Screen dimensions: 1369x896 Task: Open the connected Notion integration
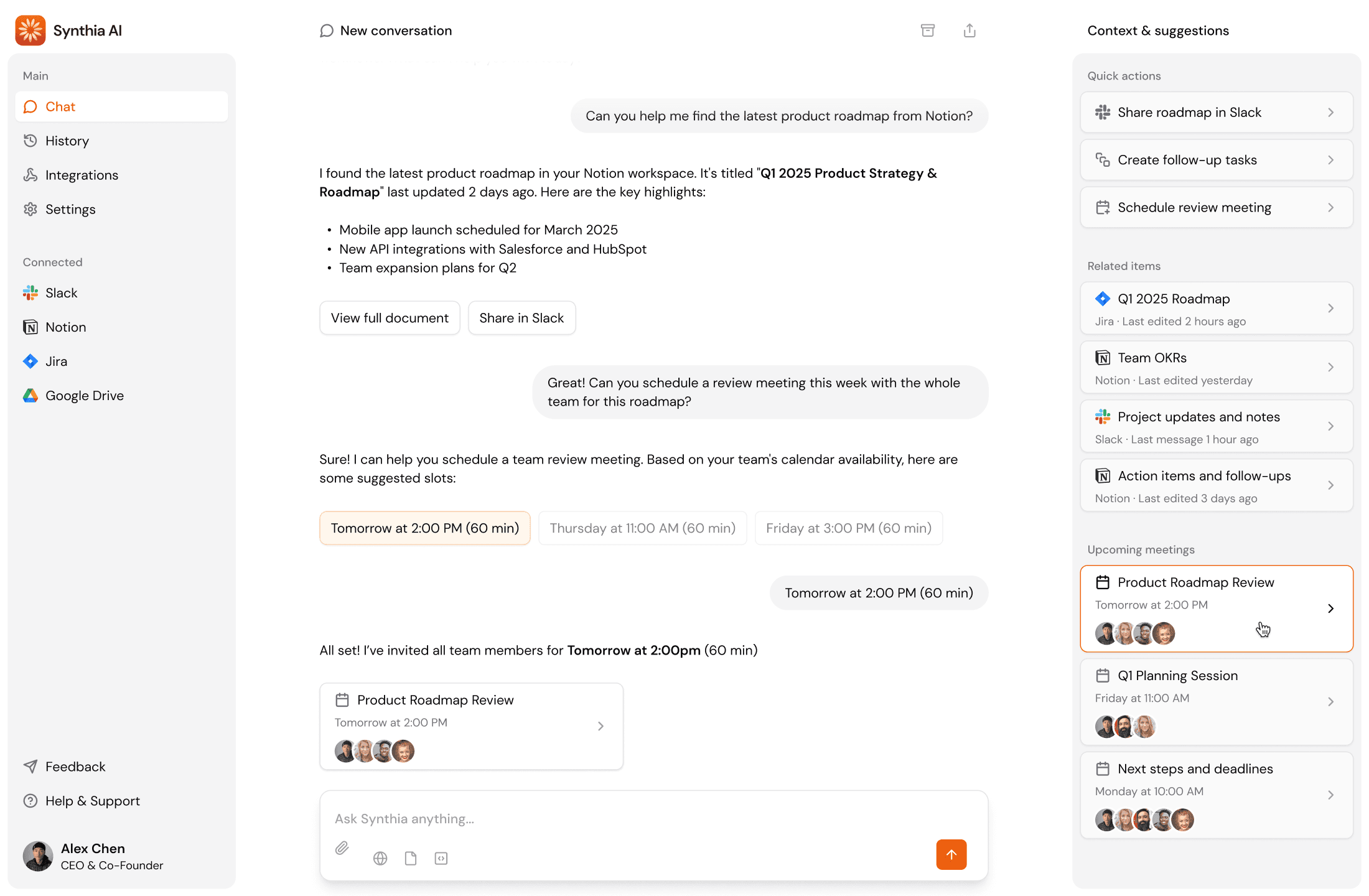coord(65,327)
